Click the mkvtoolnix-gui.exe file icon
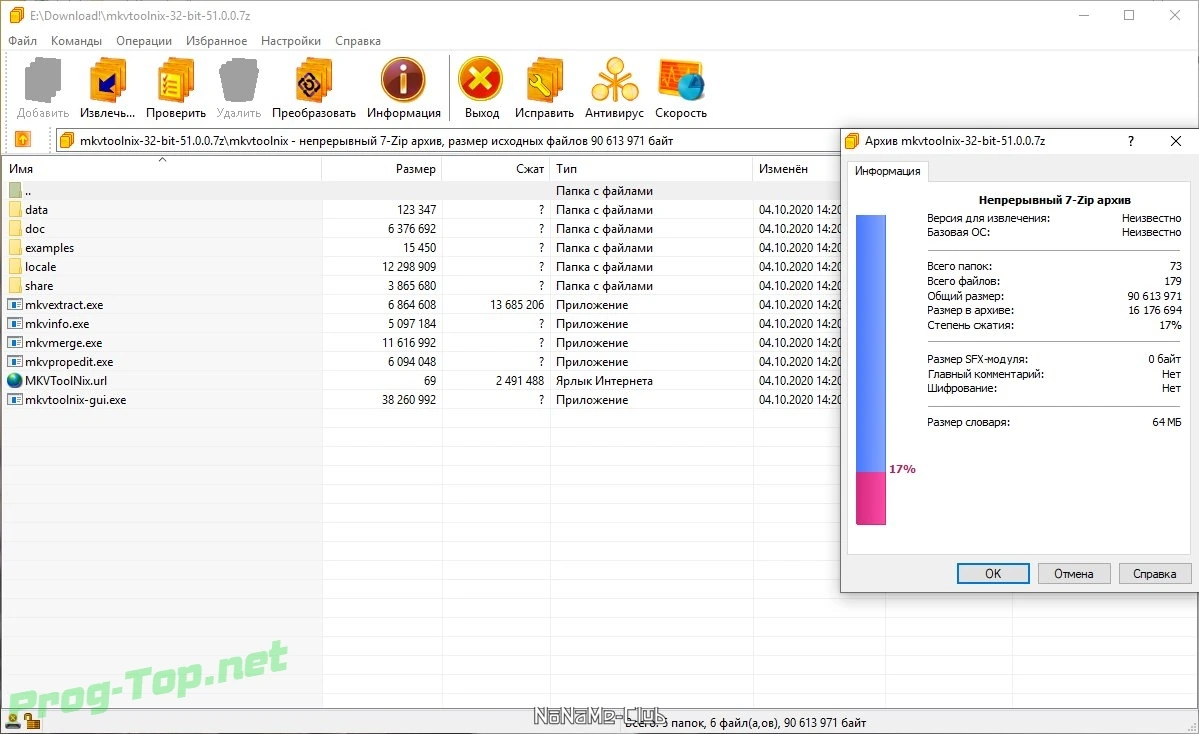Viewport: 1199px width, 734px height. [x=15, y=399]
